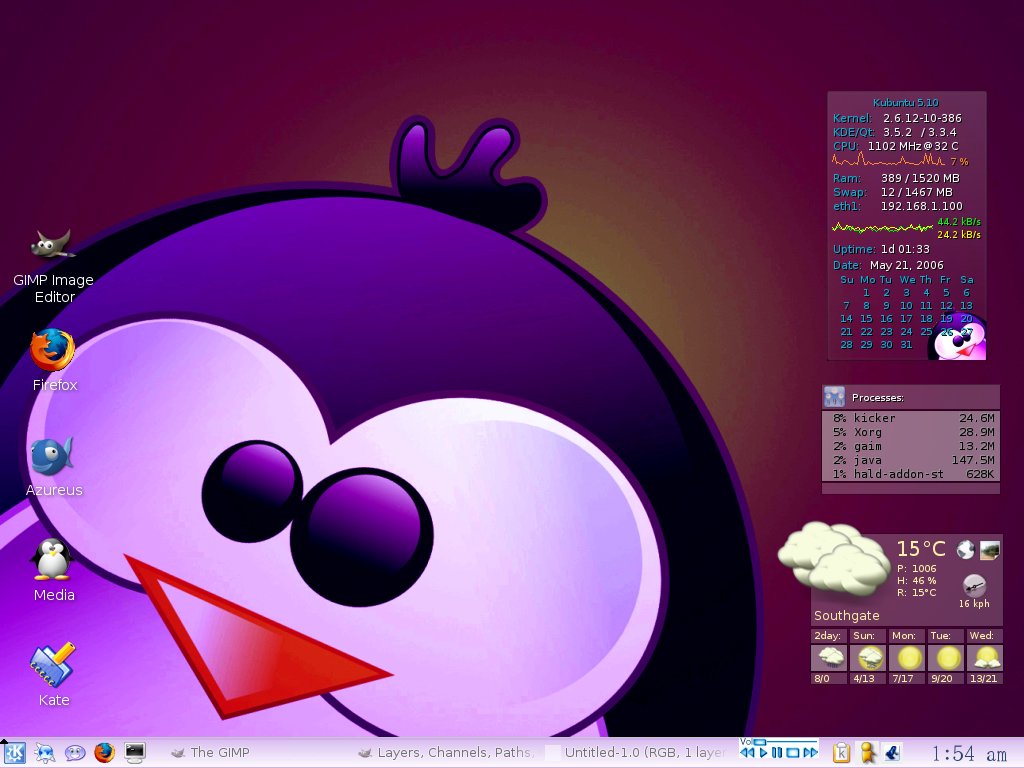Click the 192.168.1.100 eth1 address
The width and height of the screenshot is (1024, 768).
pos(921,206)
